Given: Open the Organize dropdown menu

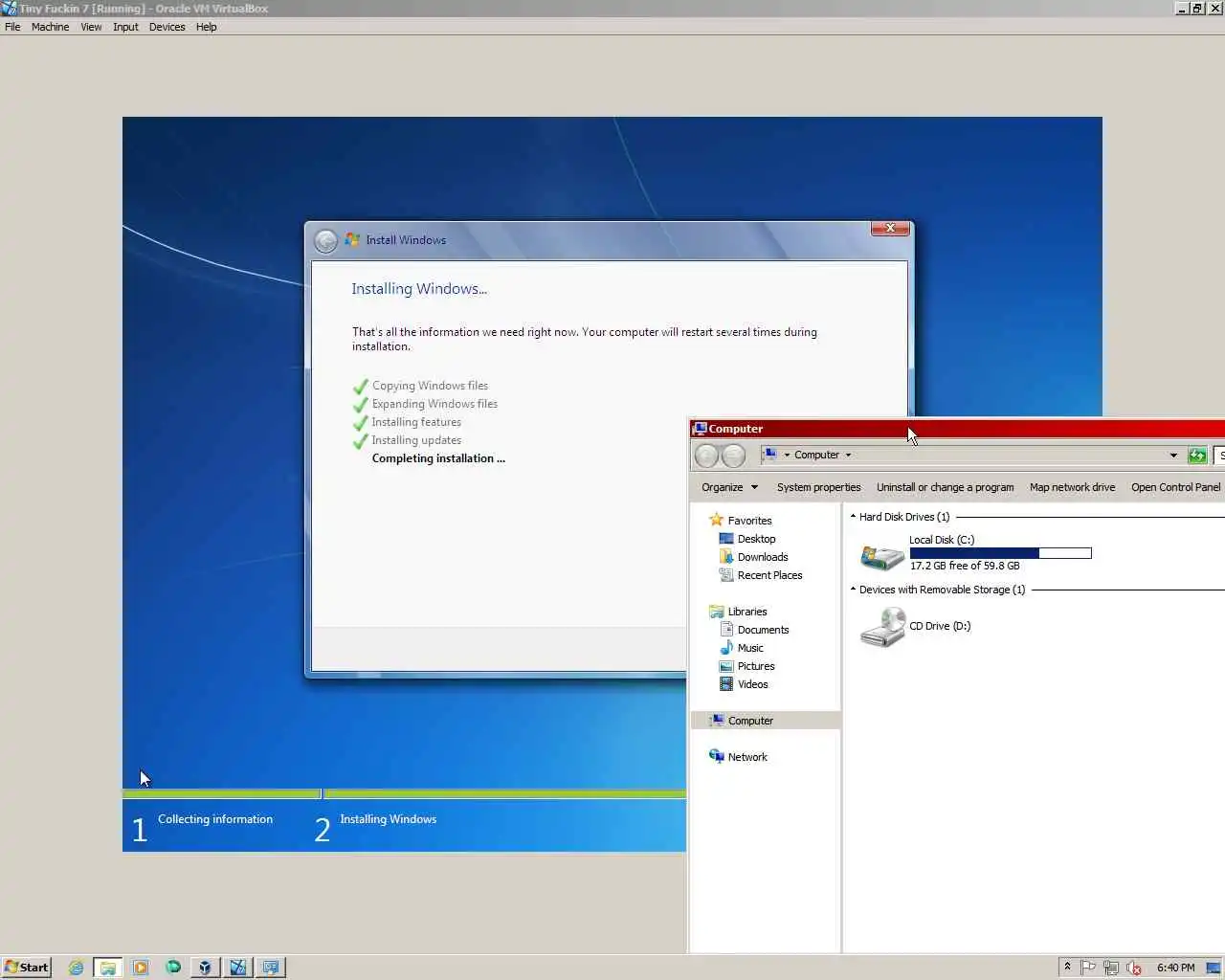Looking at the screenshot, I should pos(729,487).
